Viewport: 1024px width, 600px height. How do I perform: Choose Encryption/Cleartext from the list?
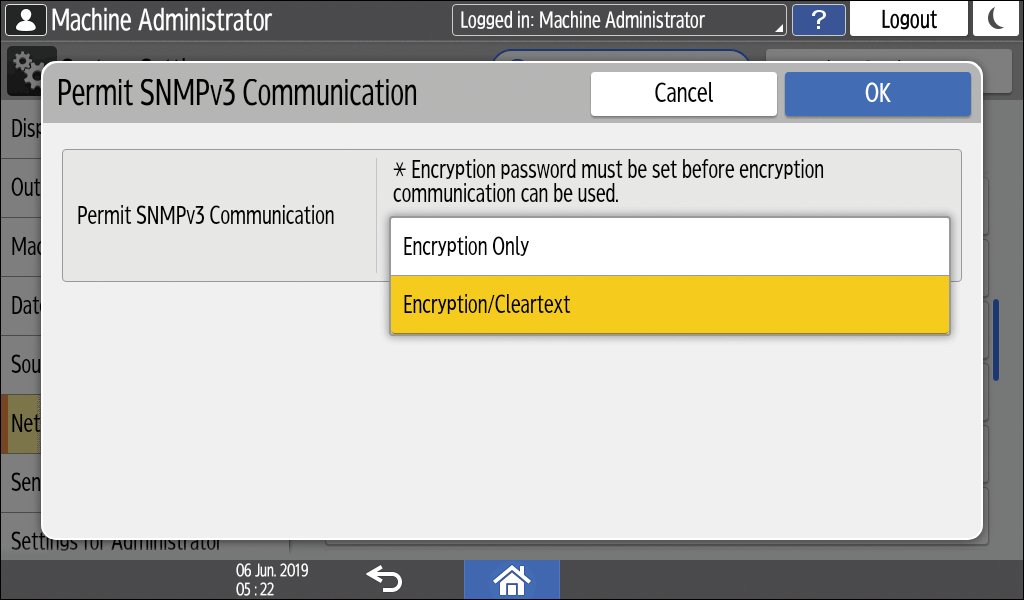[x=669, y=305]
